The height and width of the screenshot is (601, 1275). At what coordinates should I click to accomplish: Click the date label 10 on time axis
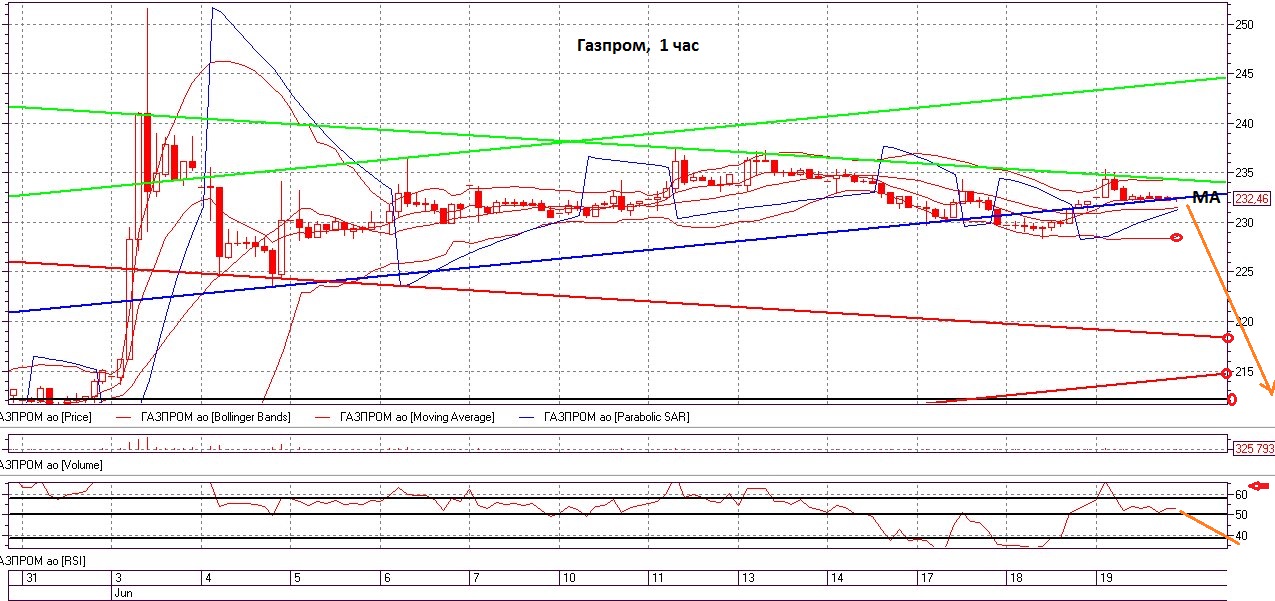coord(567,578)
